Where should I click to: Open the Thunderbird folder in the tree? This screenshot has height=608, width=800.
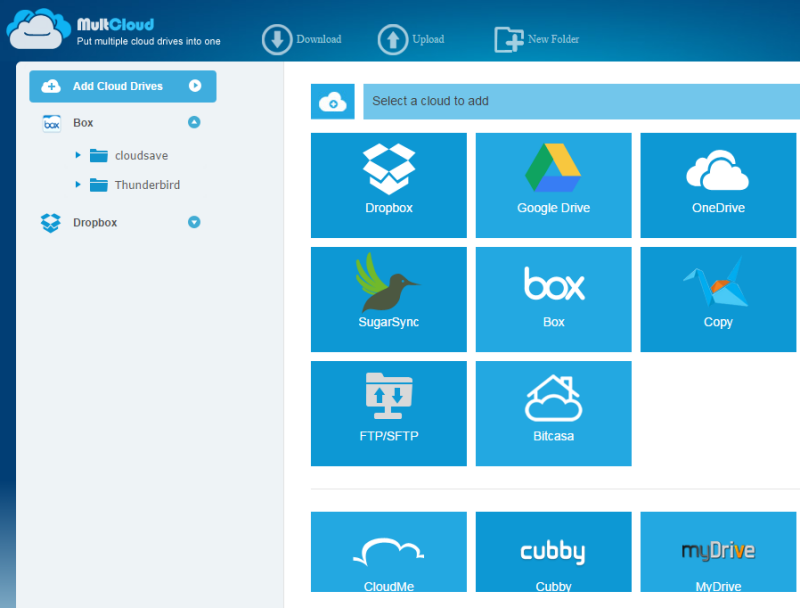point(146,185)
